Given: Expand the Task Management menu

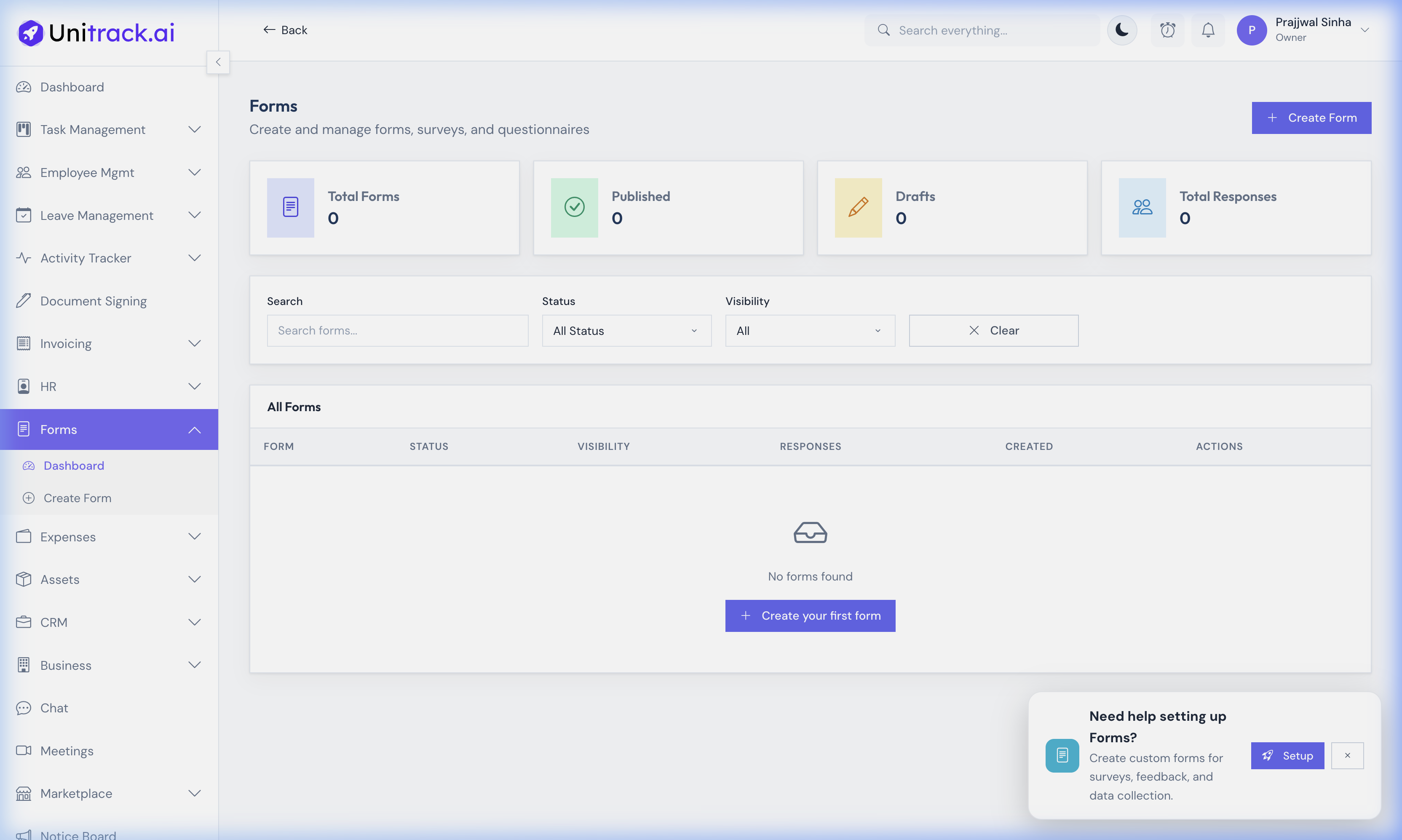Looking at the screenshot, I should (194, 129).
